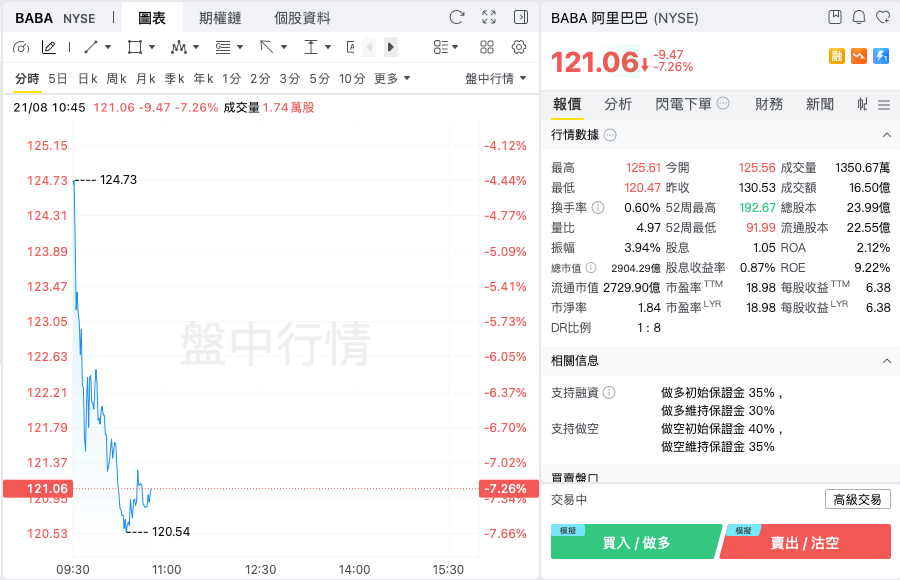Select the 年k timeframe
900x580 pixels.
[204, 78]
